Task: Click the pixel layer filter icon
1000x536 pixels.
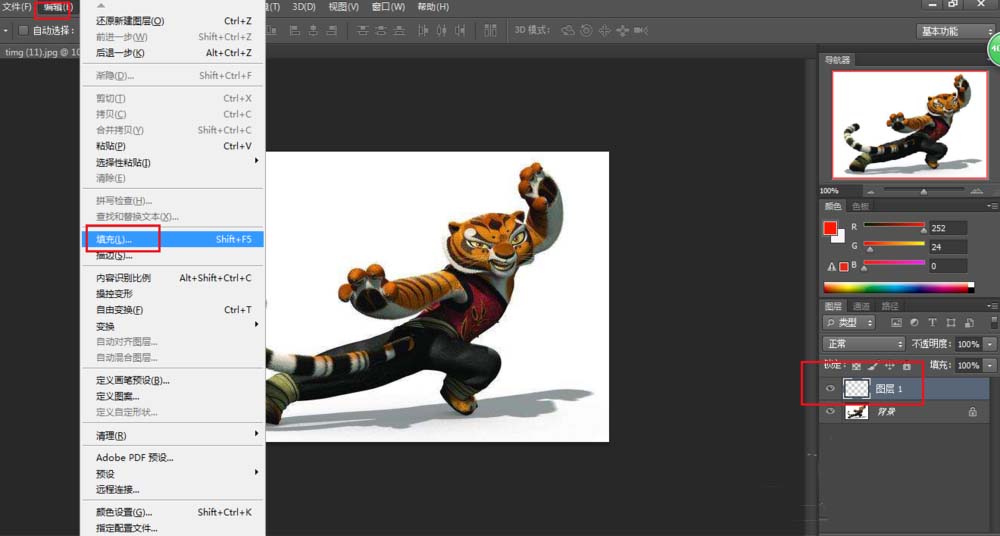Action: (896, 323)
